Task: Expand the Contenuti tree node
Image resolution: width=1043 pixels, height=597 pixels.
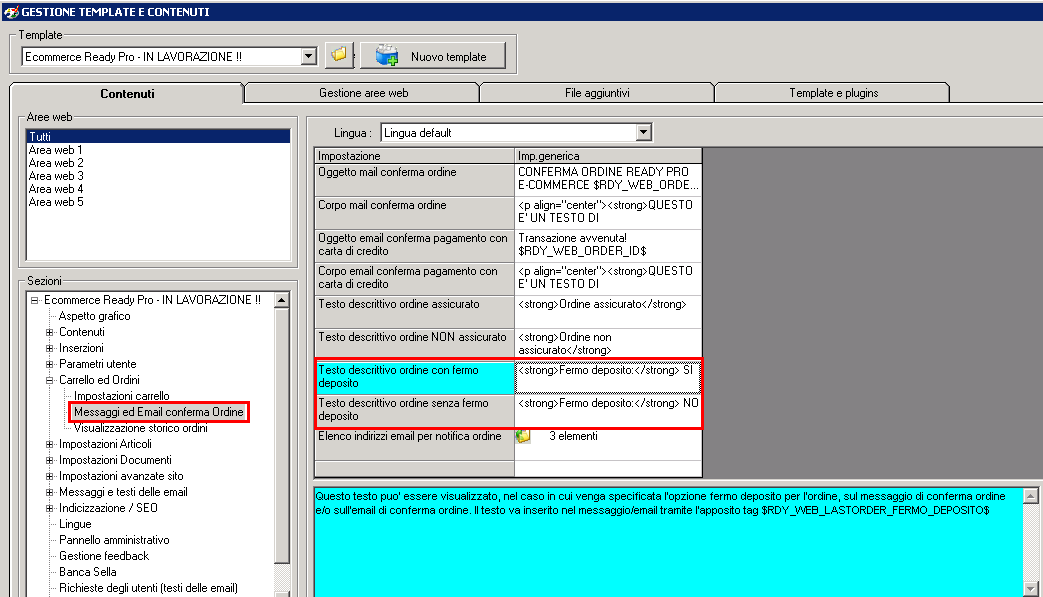Action: click(x=49, y=332)
